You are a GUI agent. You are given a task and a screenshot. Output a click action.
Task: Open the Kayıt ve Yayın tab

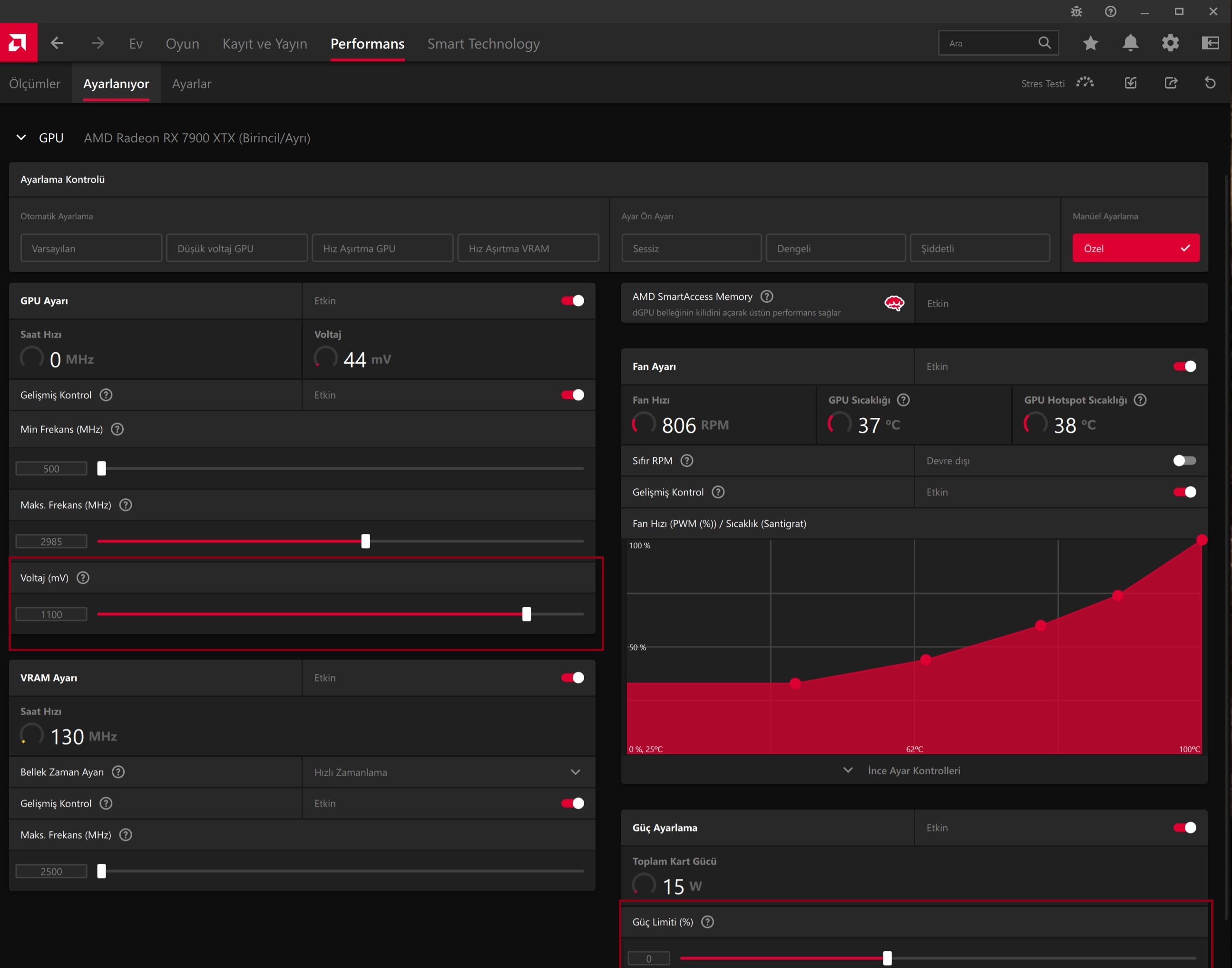(x=264, y=44)
